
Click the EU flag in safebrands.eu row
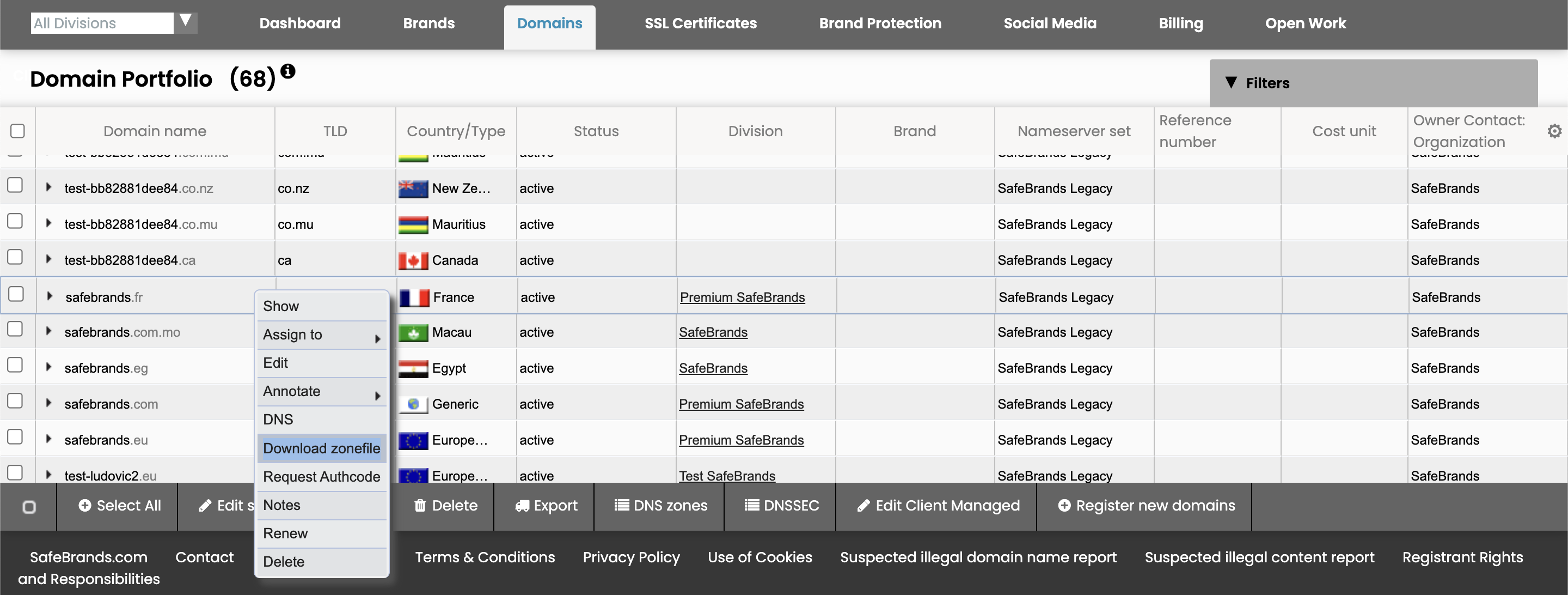coord(413,440)
